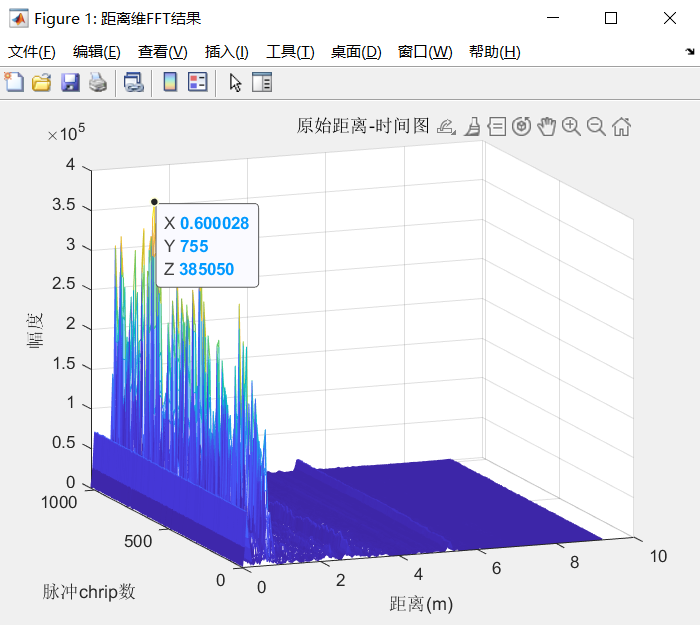Click the data tip Z value 385050

tap(207, 269)
